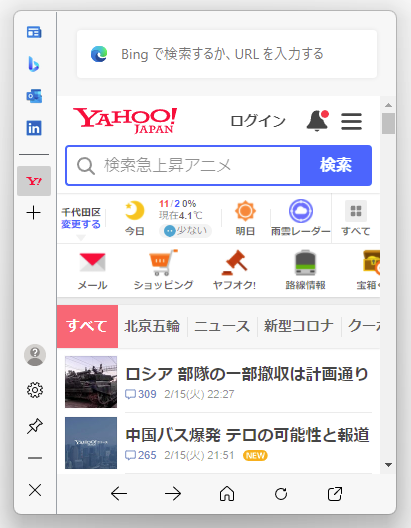Select the Yahoo! Japan sidebar site

(34, 181)
